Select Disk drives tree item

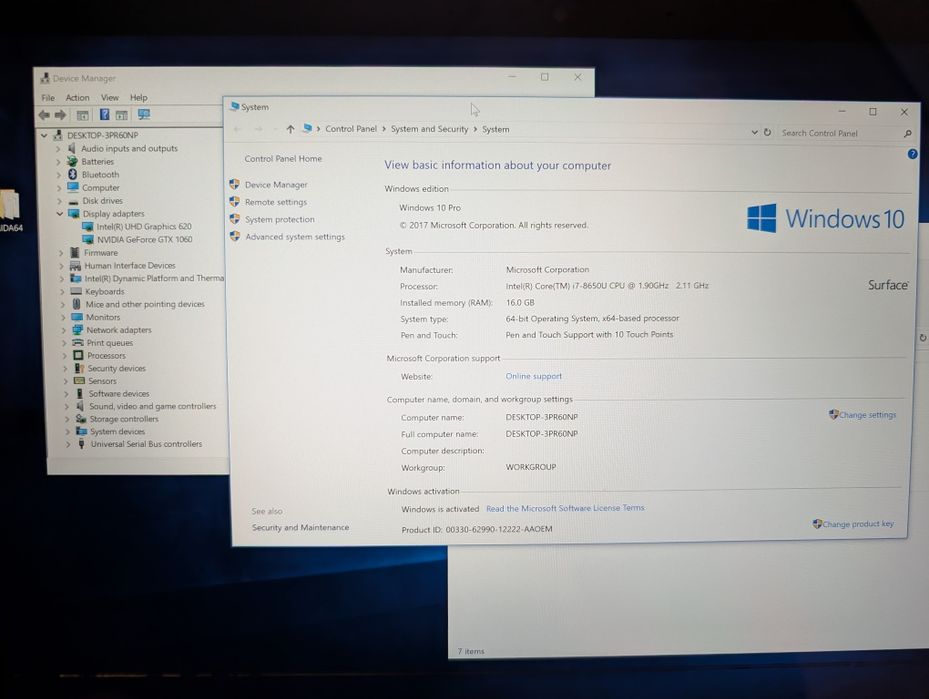pyautogui.click(x=102, y=200)
